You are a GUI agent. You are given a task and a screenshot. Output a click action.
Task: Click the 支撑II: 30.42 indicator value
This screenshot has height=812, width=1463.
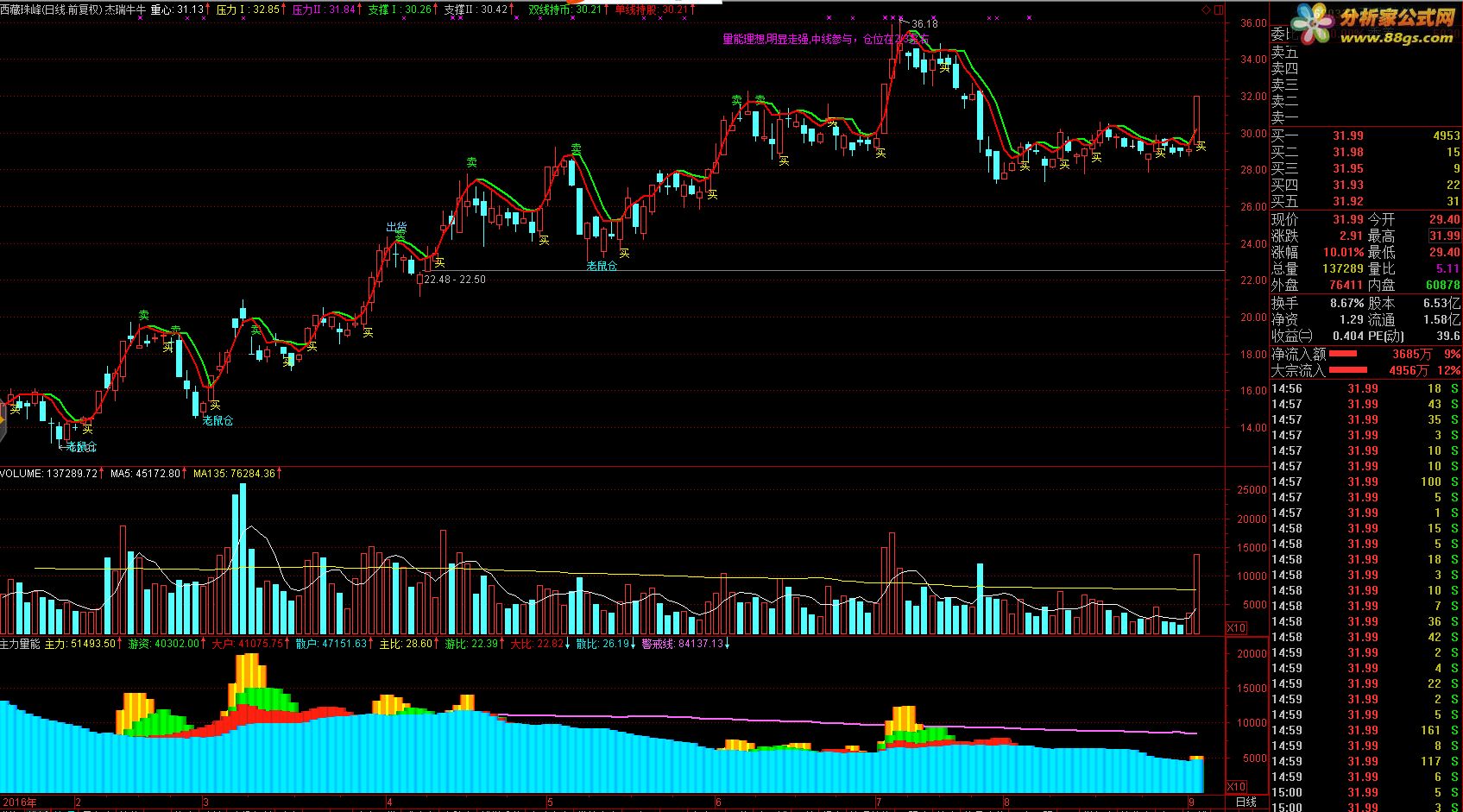(476, 9)
